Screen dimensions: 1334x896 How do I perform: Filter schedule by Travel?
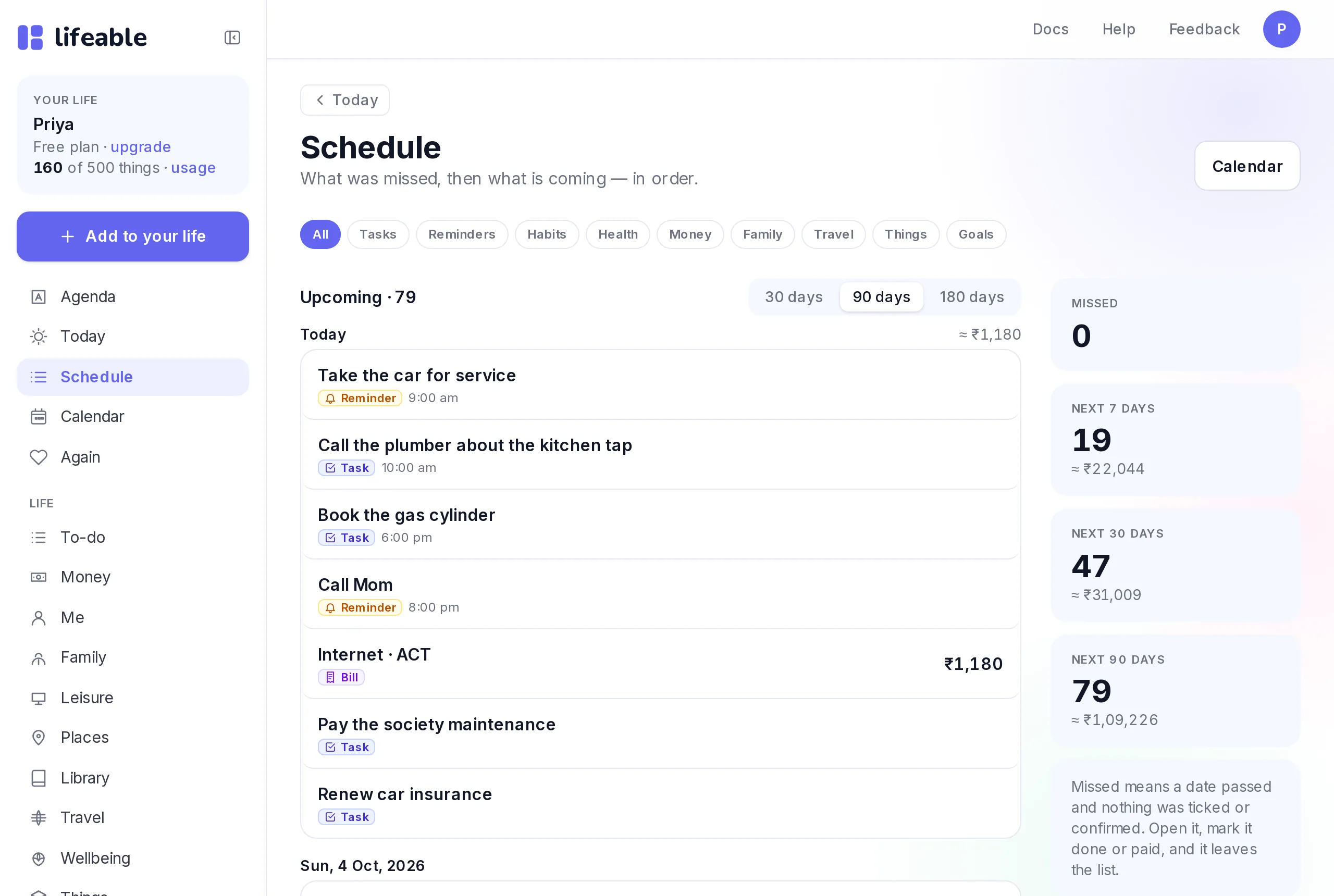pyautogui.click(x=833, y=234)
